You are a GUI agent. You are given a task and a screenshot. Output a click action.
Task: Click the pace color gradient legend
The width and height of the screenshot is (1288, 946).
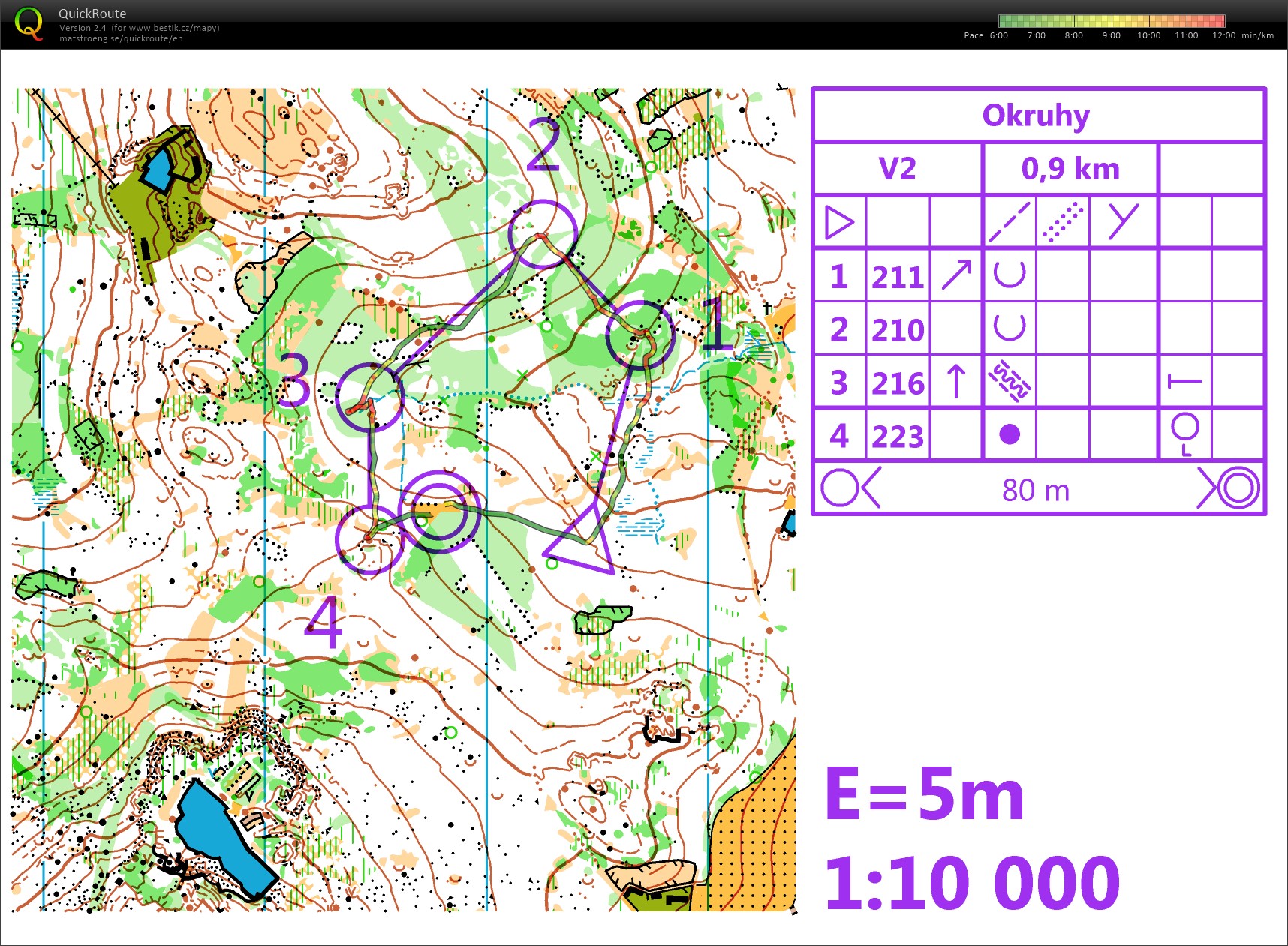point(1111,21)
